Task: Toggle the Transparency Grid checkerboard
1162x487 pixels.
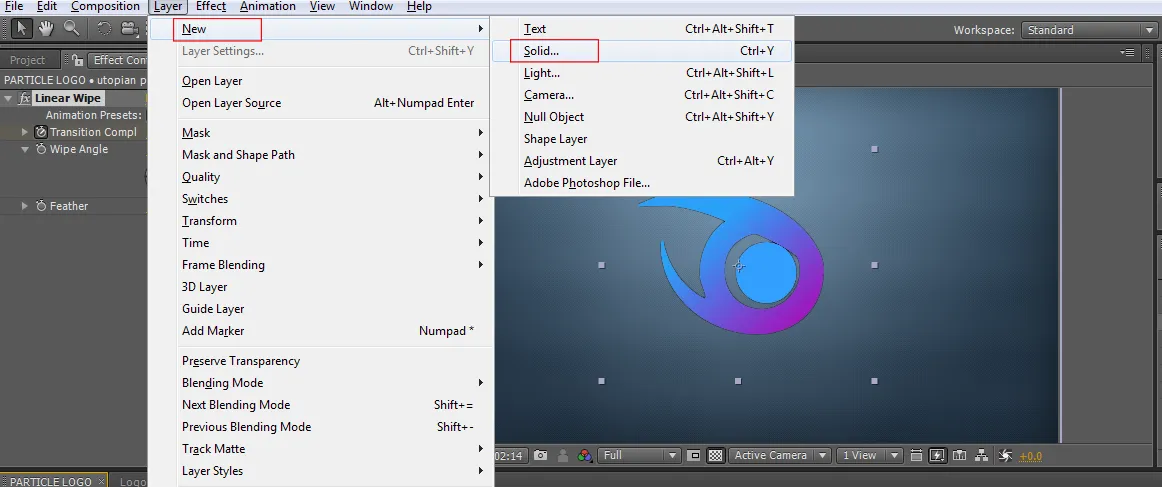Action: click(x=715, y=455)
